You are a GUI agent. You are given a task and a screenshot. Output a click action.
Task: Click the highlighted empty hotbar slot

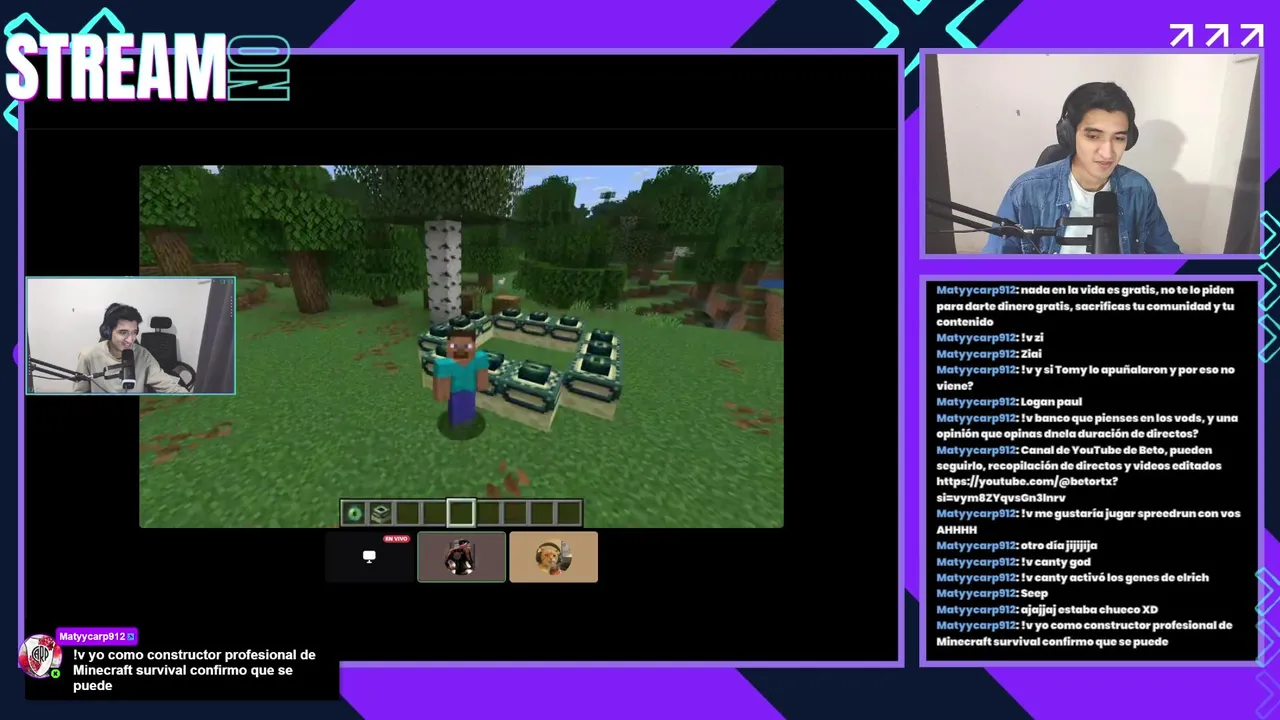pyautogui.click(x=461, y=514)
